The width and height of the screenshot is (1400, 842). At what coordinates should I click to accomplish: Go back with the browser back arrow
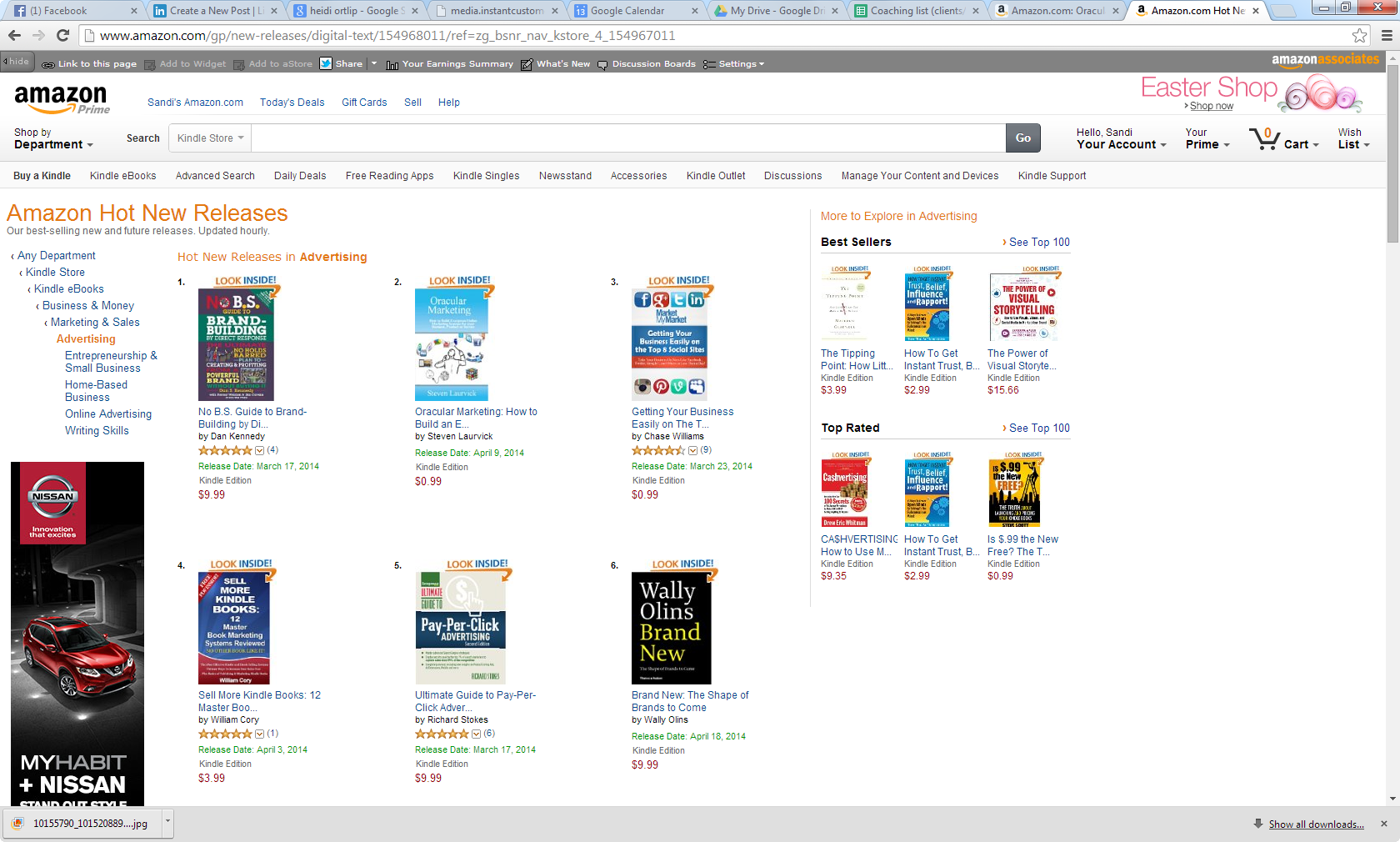pos(14,35)
